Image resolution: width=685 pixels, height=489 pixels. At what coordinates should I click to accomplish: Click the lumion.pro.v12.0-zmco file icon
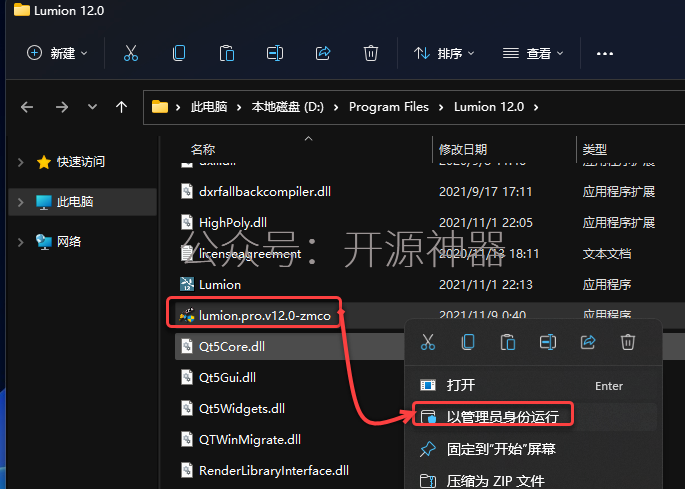tap(187, 315)
